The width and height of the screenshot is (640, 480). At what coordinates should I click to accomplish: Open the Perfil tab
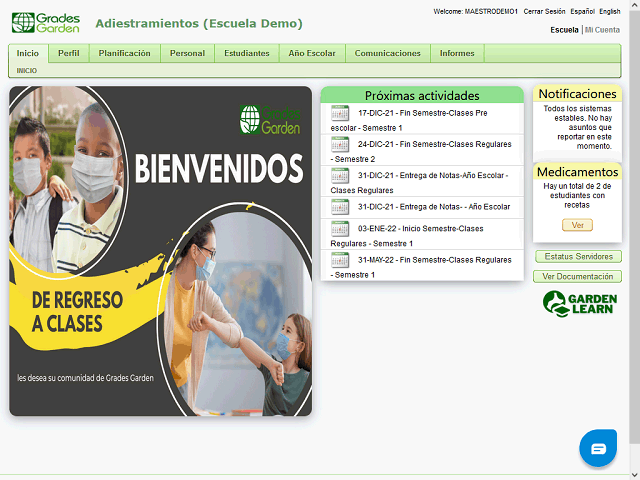coord(69,53)
